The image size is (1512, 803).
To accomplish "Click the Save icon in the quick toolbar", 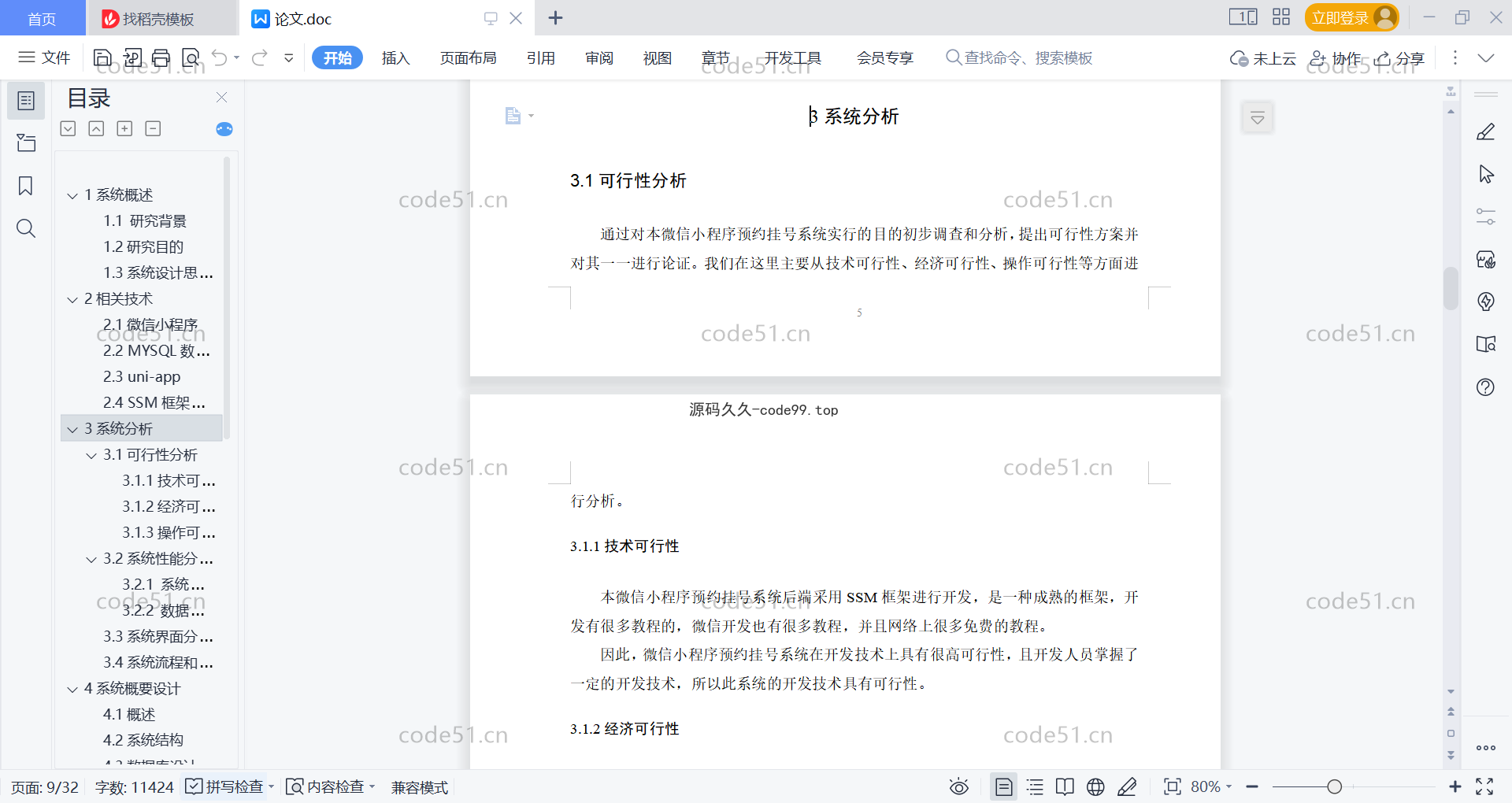I will (x=102, y=57).
